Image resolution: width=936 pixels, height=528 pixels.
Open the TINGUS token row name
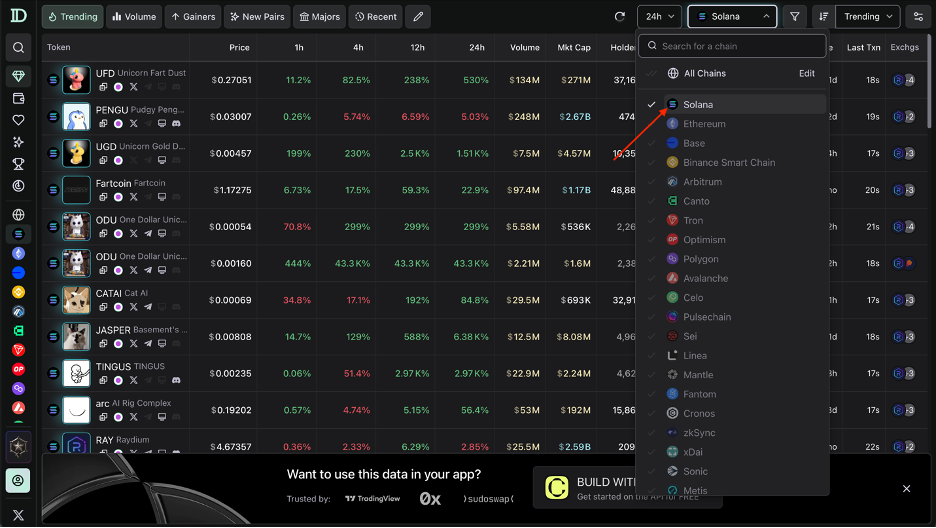point(113,366)
